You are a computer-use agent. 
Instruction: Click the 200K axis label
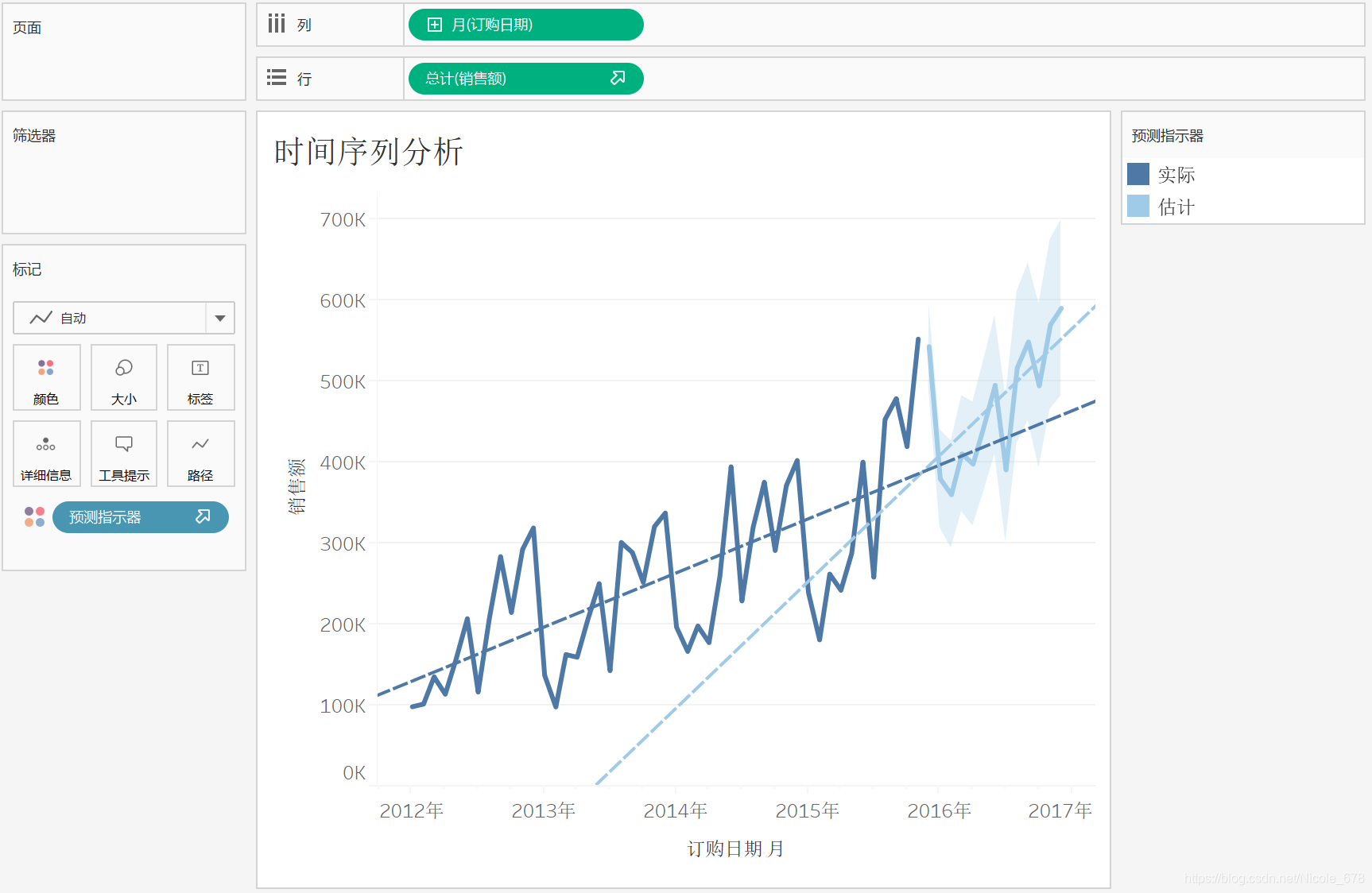point(343,624)
